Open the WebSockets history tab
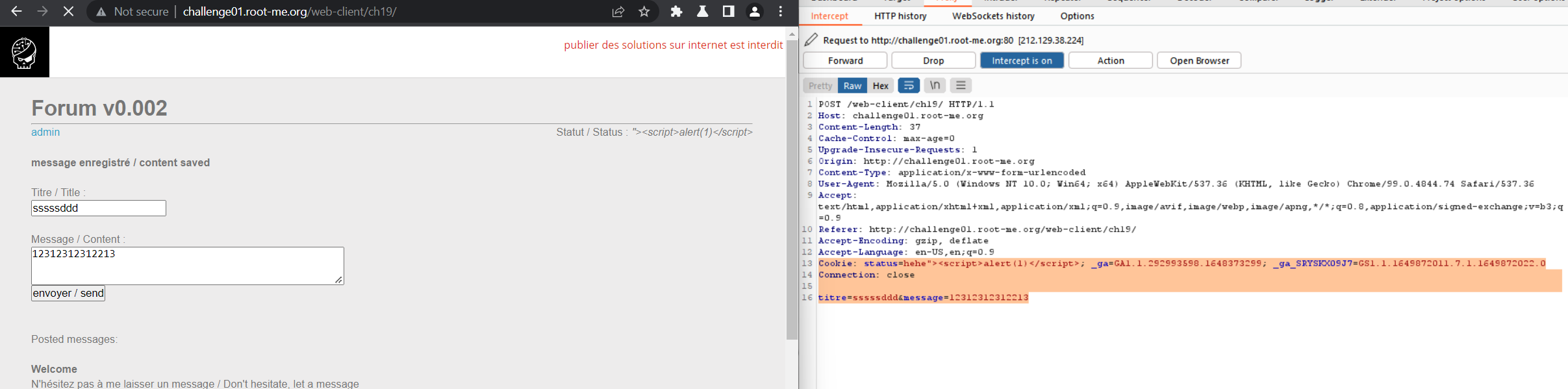 pos(993,16)
